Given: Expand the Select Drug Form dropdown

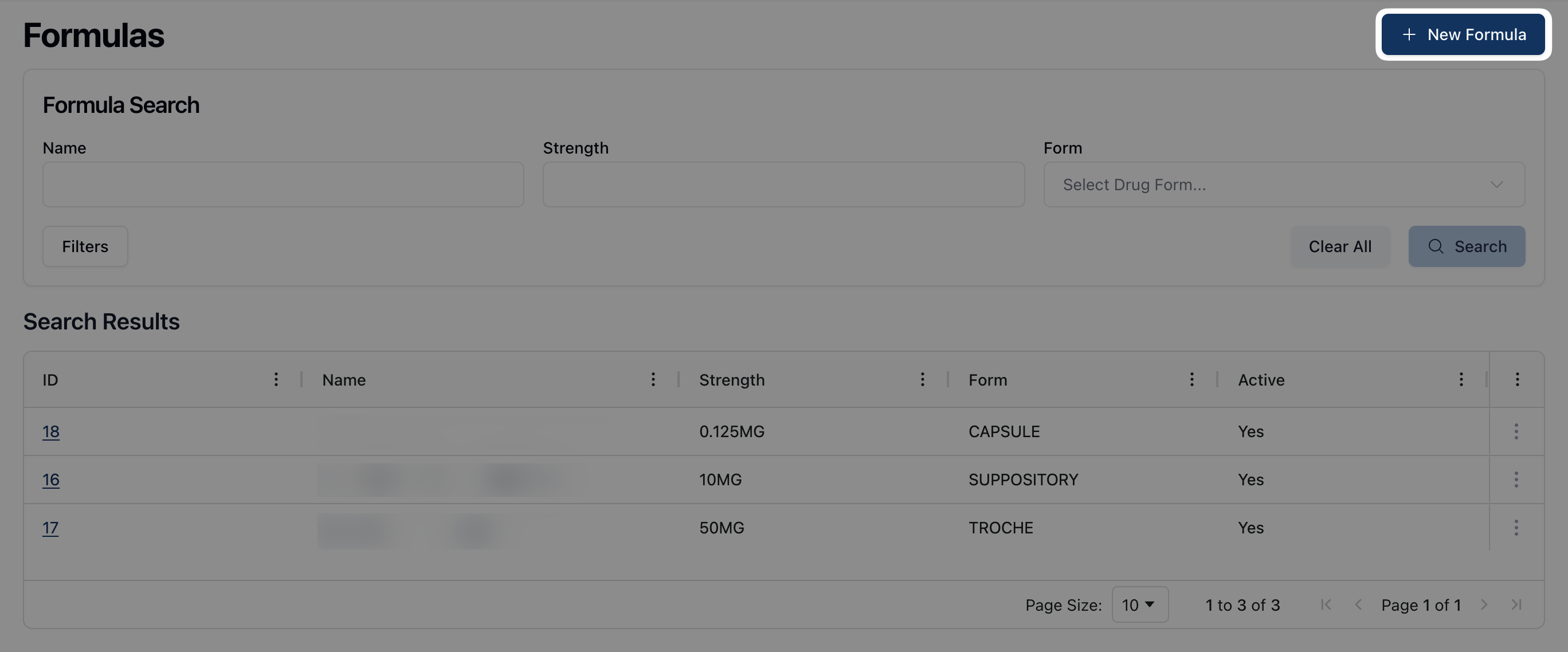Looking at the screenshot, I should tap(1284, 184).
